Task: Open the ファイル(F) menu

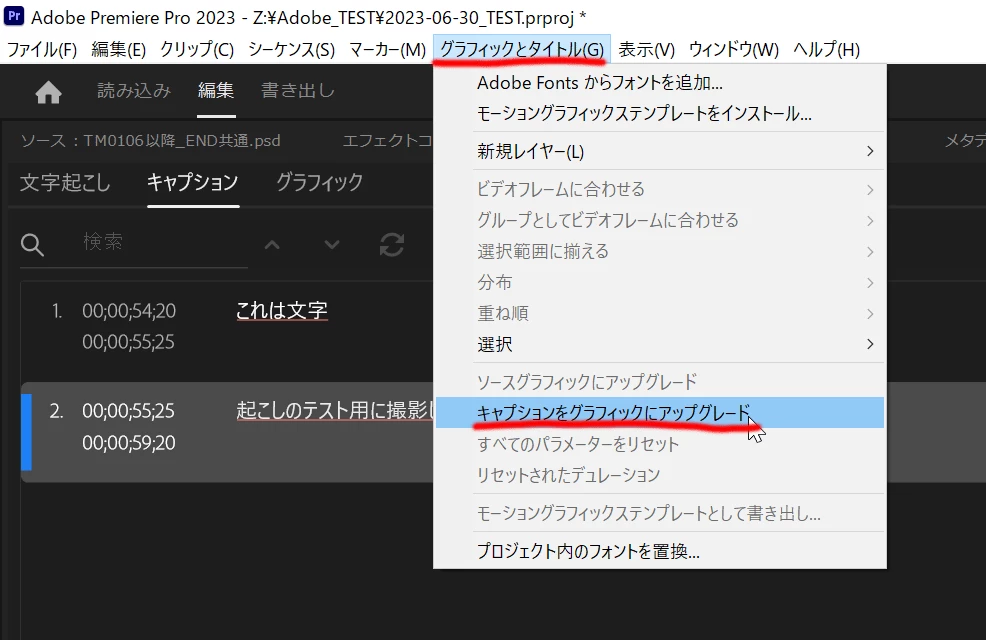Action: click(x=42, y=49)
